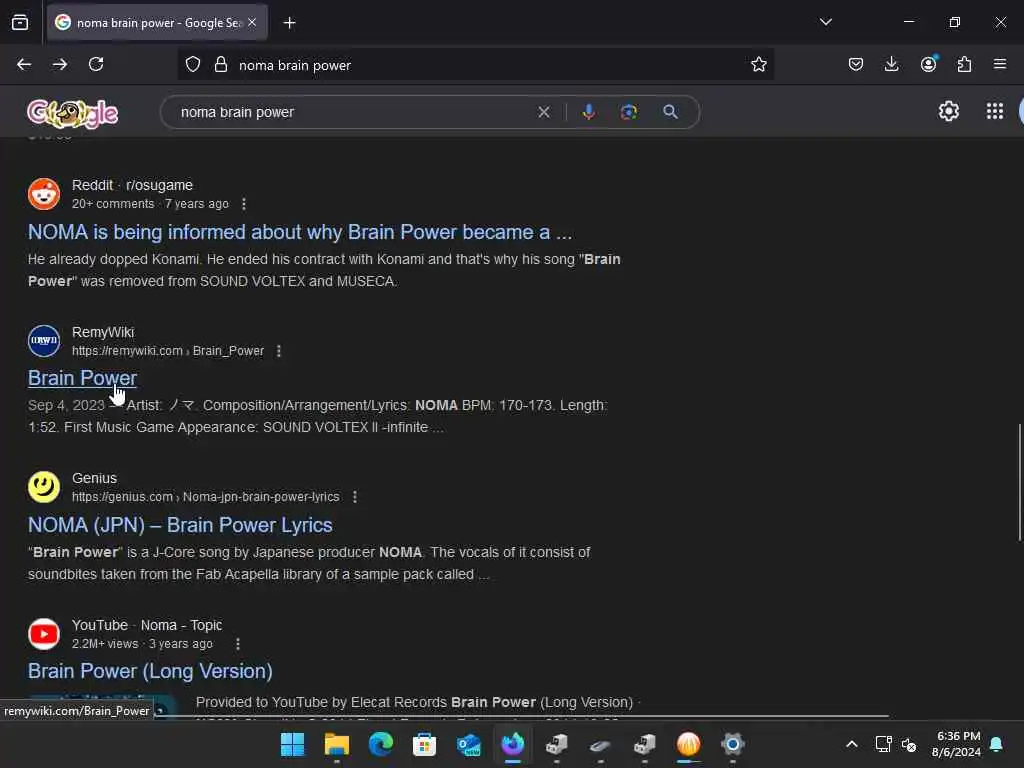Open network display tray icon
The width and height of the screenshot is (1024, 768).
tap(883, 744)
